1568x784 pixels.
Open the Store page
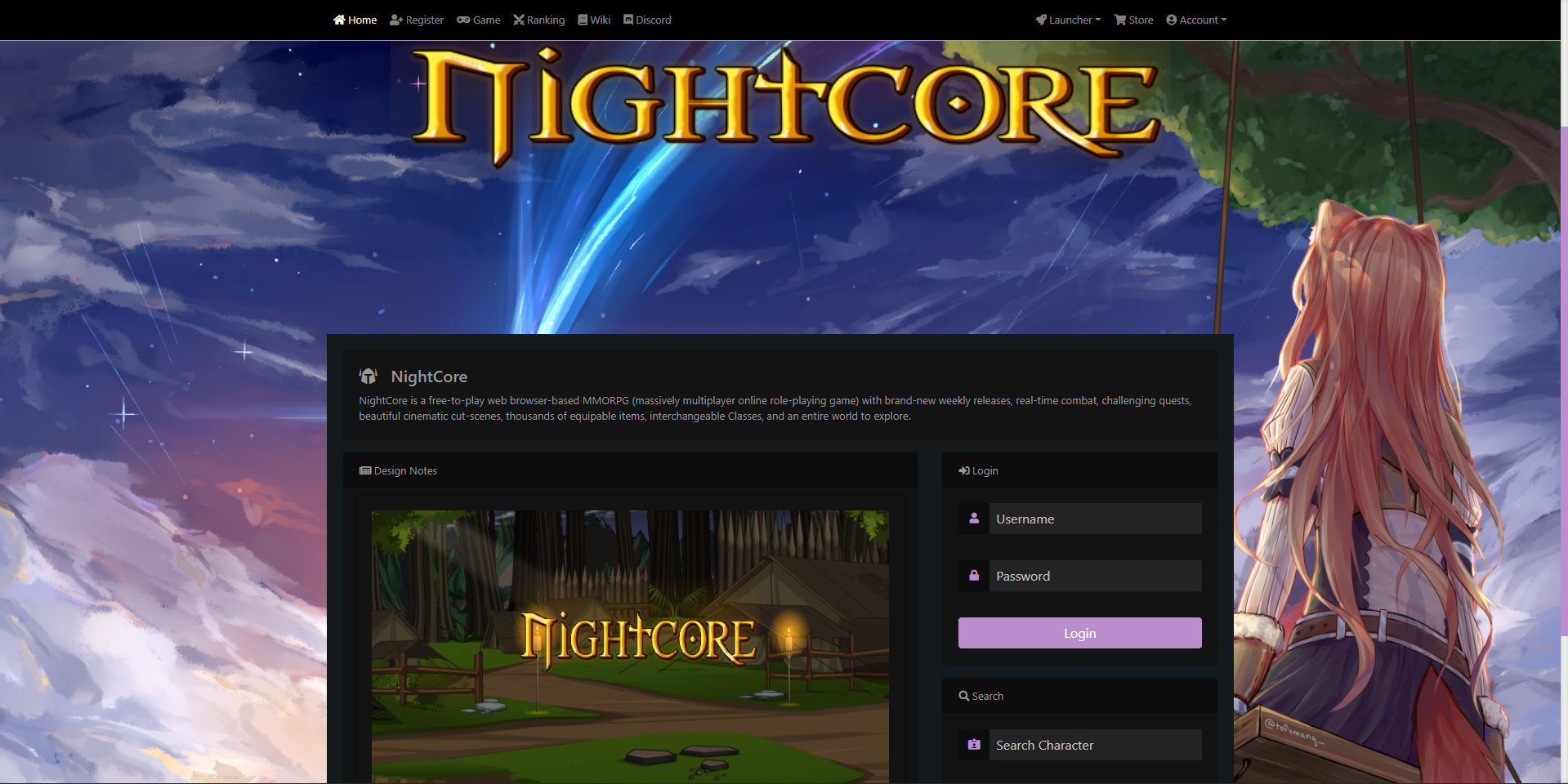point(1134,20)
